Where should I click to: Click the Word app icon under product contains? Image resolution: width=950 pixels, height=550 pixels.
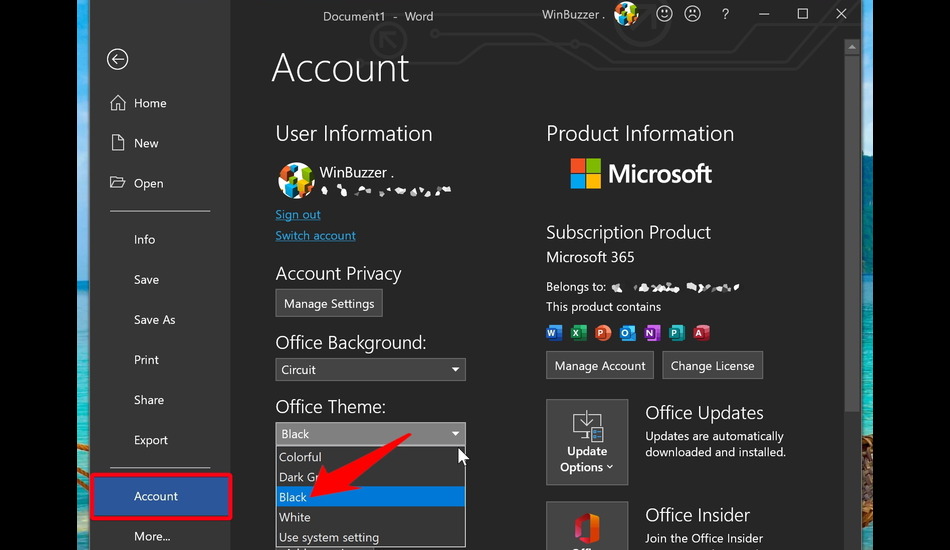555,333
